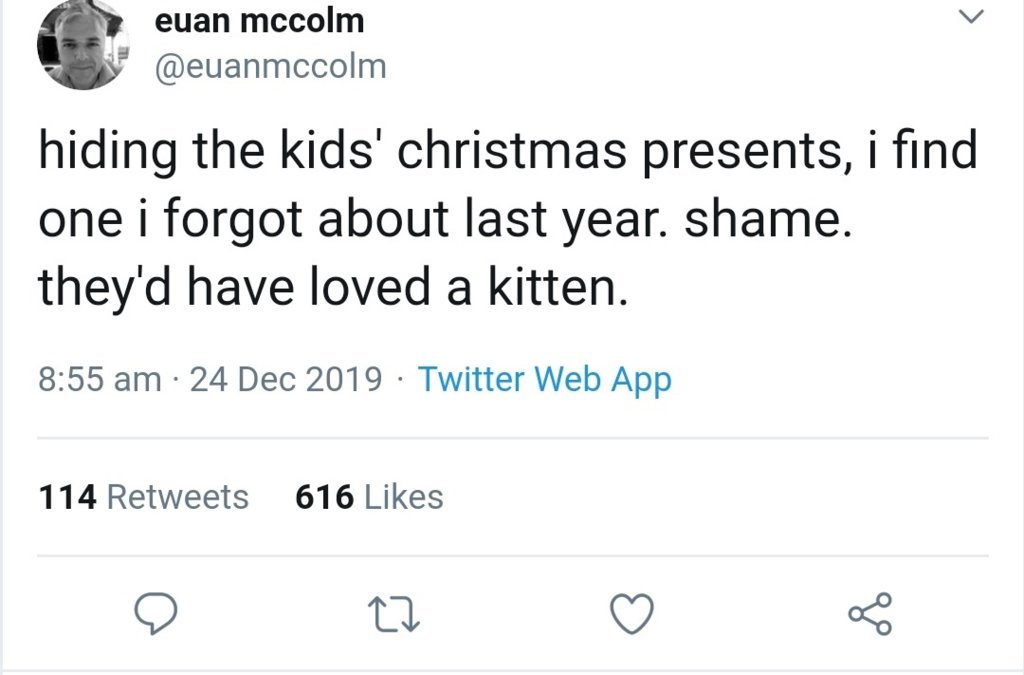
Task: Open the share icon for this tweet
Action: (870, 614)
